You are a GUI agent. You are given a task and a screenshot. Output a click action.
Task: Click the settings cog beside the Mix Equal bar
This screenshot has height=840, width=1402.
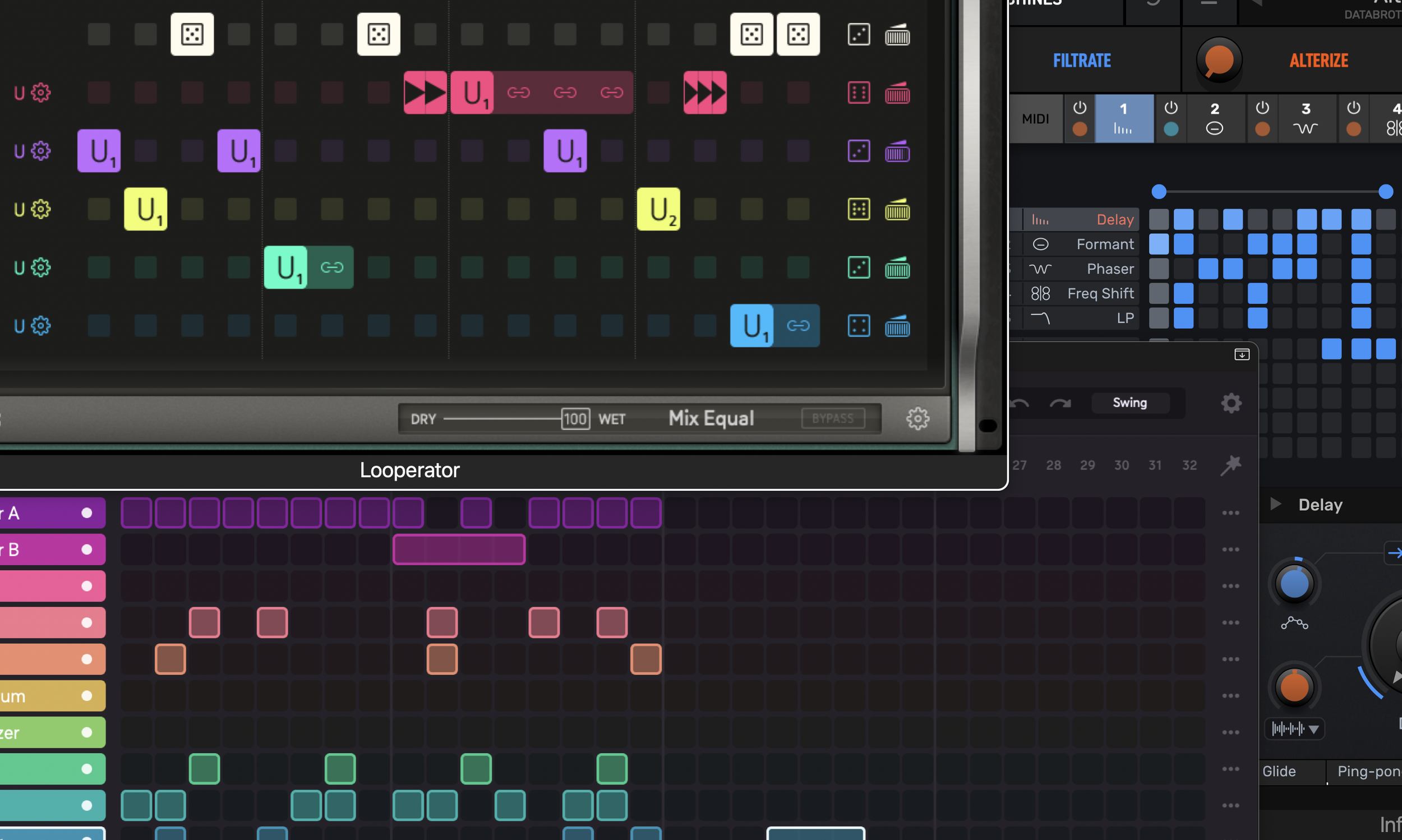tap(918, 419)
